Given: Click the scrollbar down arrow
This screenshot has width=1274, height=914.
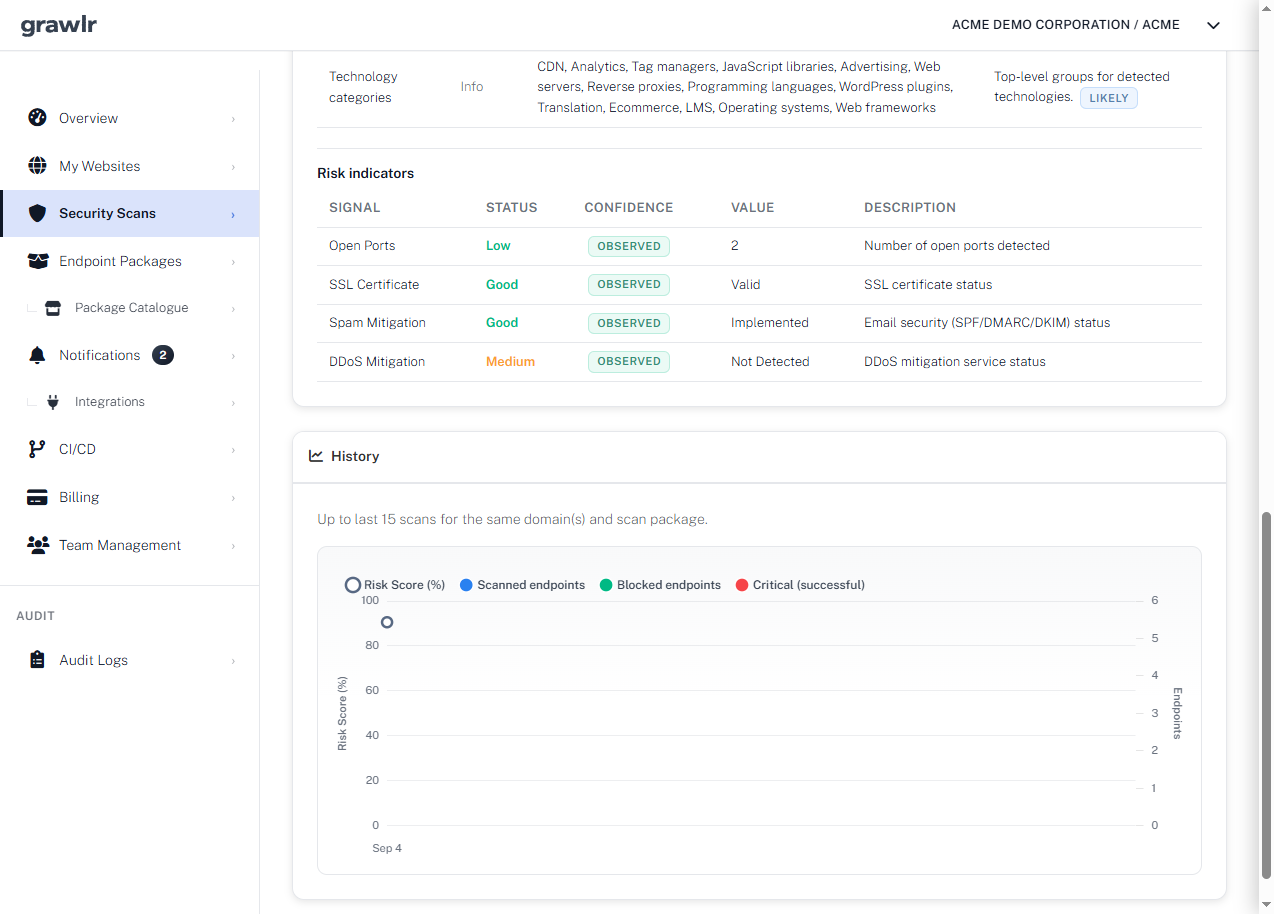Looking at the screenshot, I should click(1266, 906).
